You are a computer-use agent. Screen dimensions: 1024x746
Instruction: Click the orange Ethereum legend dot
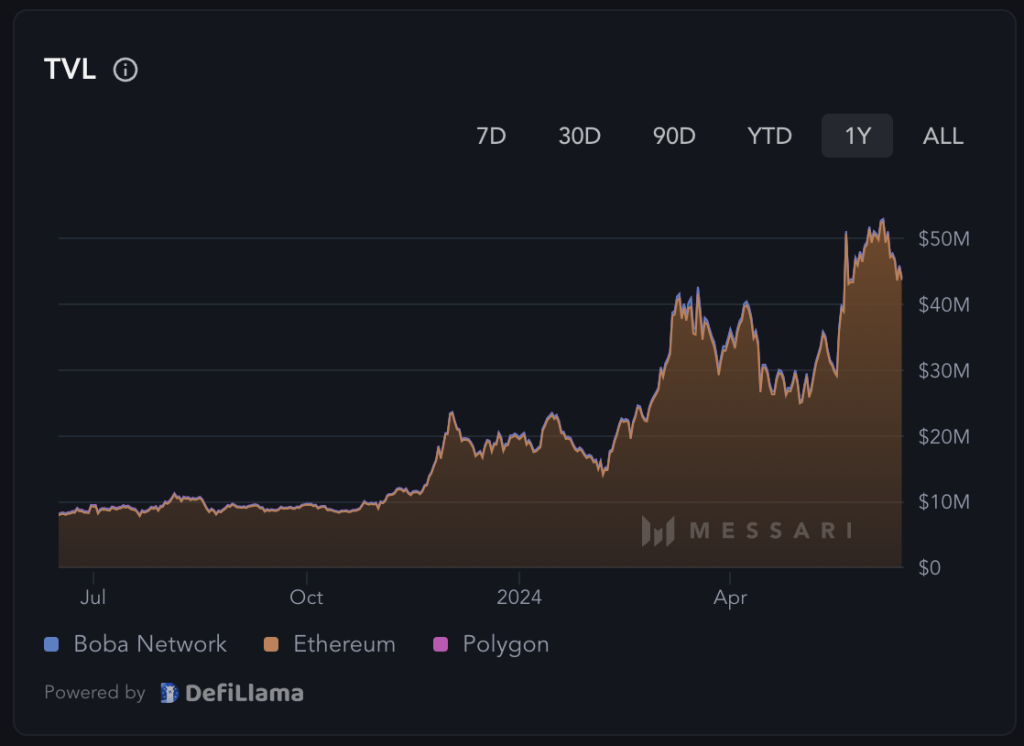coord(272,644)
